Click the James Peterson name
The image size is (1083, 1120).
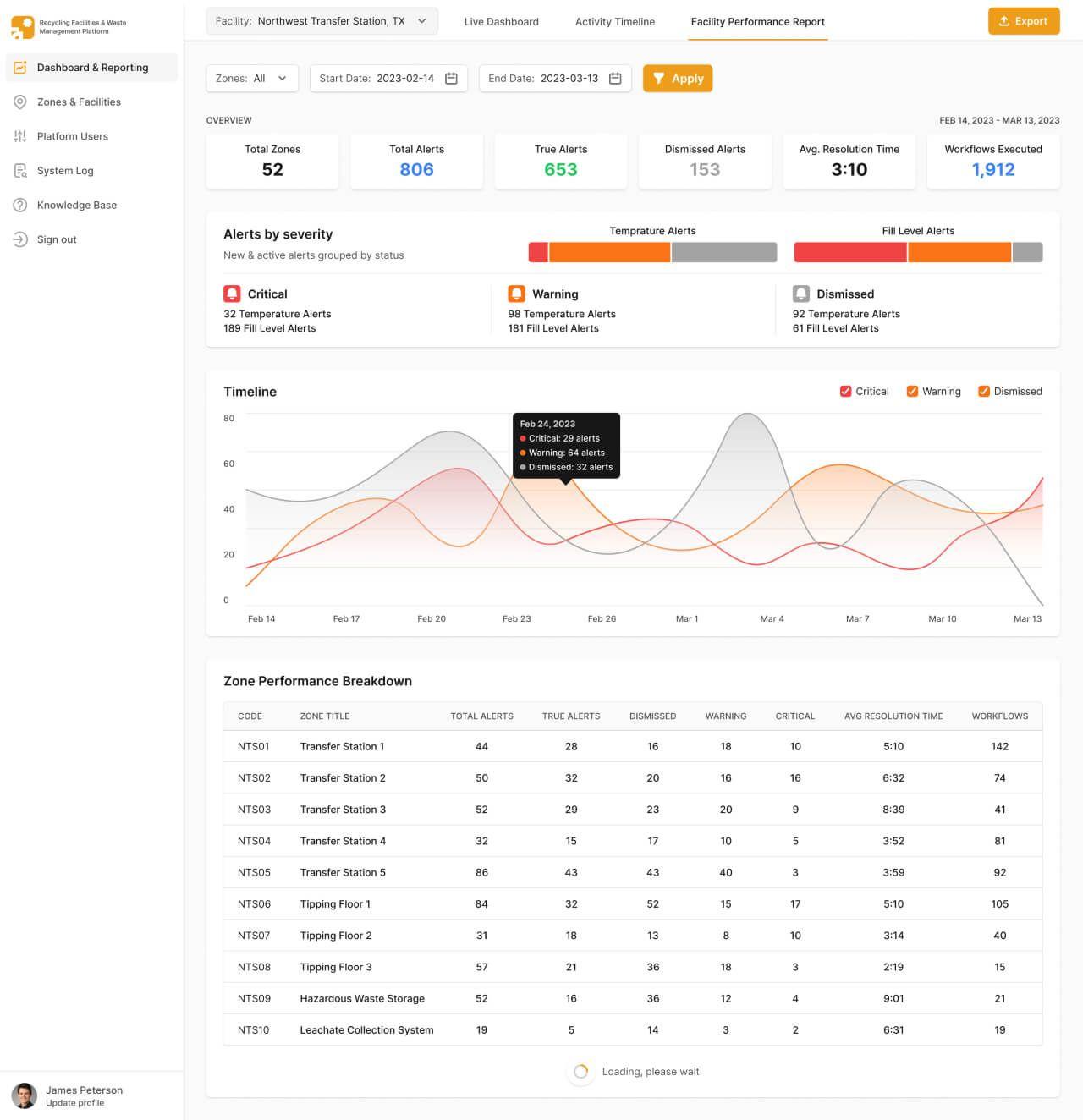(x=84, y=1090)
